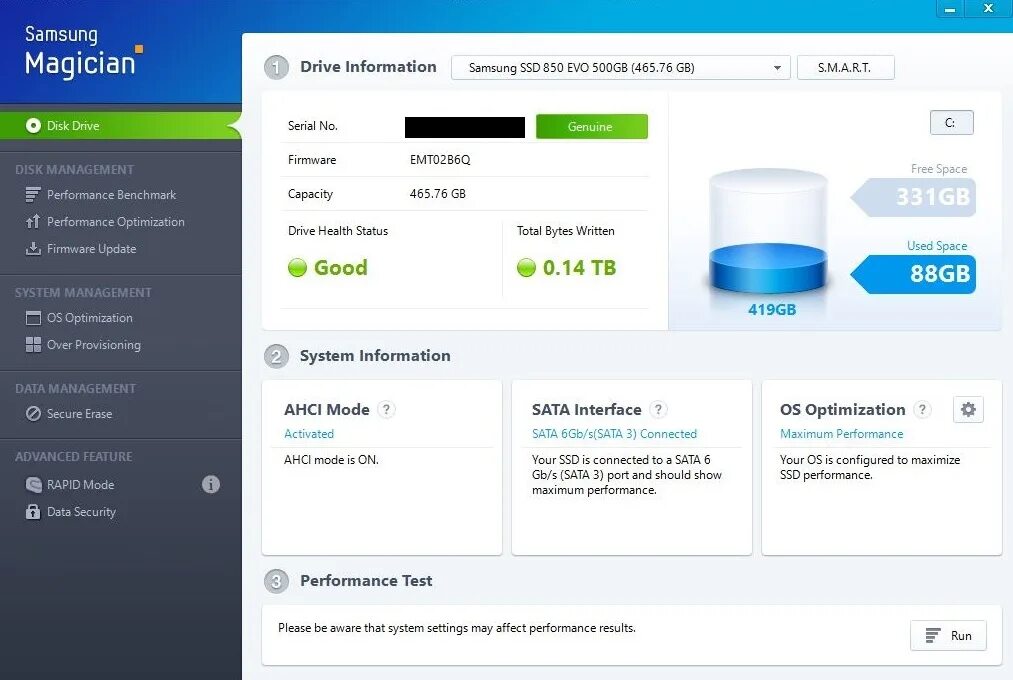This screenshot has width=1013, height=680.
Task: Click the Disk Drive radio-style icon
Action: click(33, 125)
